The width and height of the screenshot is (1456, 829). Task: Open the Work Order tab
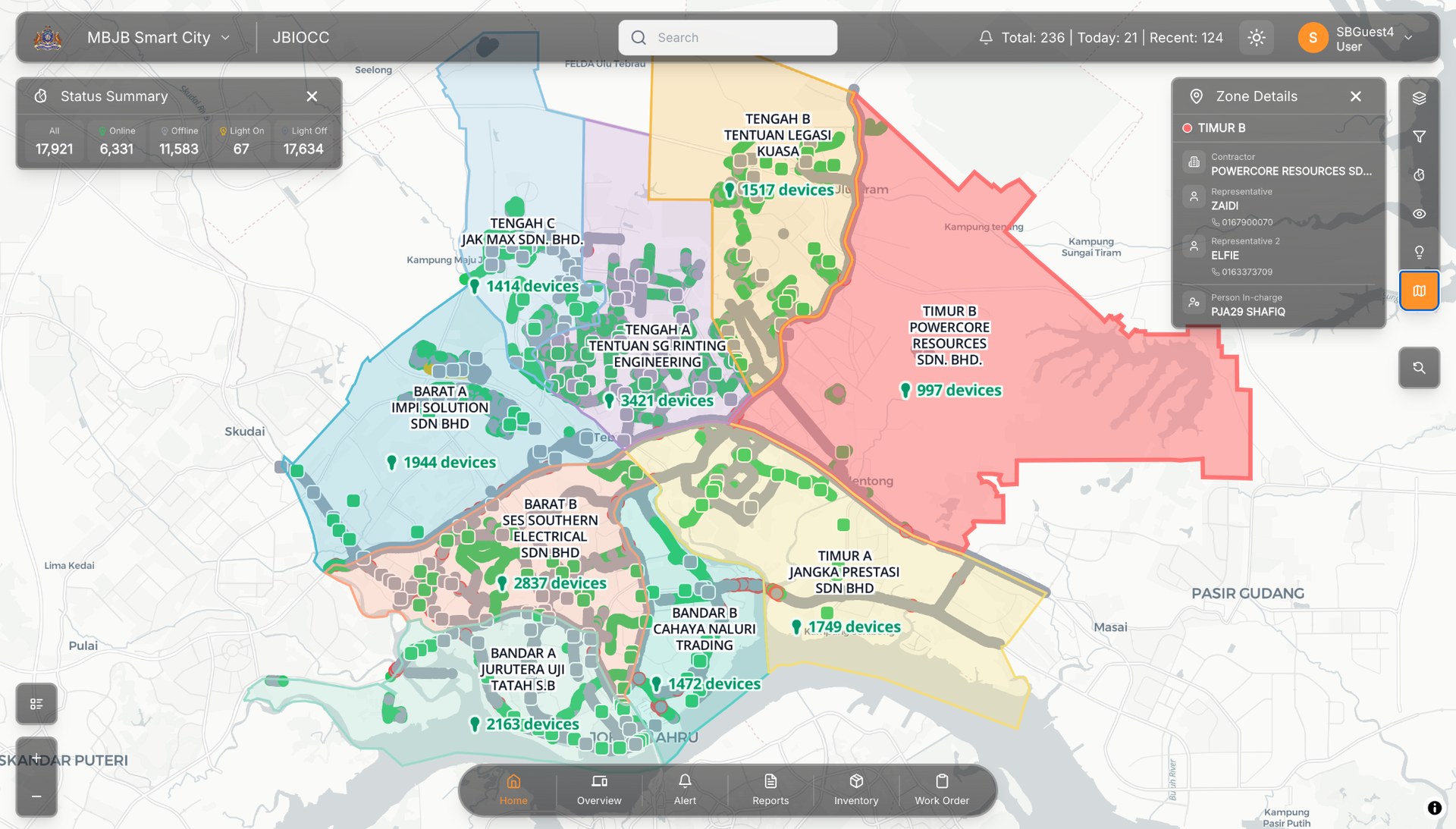[x=942, y=790]
